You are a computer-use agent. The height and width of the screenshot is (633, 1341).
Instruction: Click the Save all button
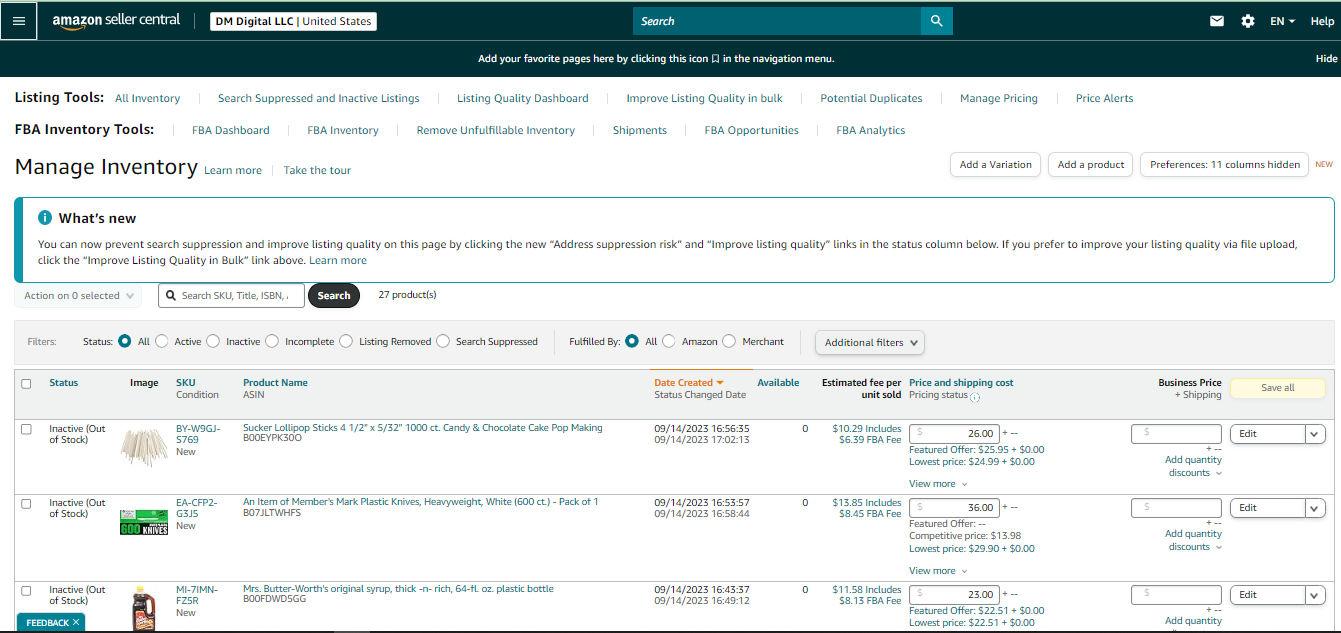1278,388
